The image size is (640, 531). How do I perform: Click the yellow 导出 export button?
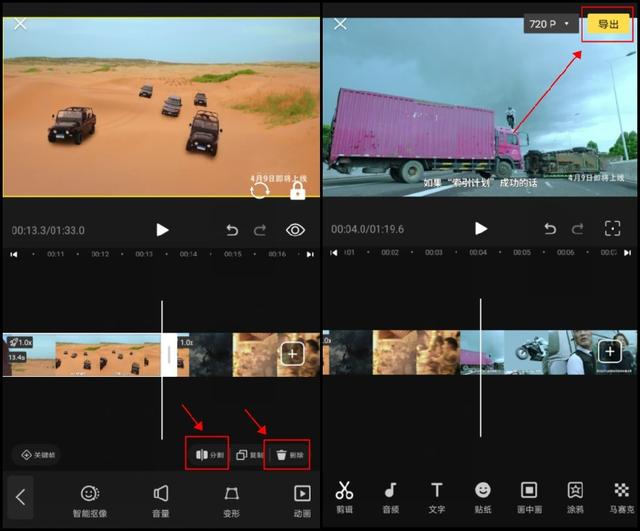pos(608,24)
